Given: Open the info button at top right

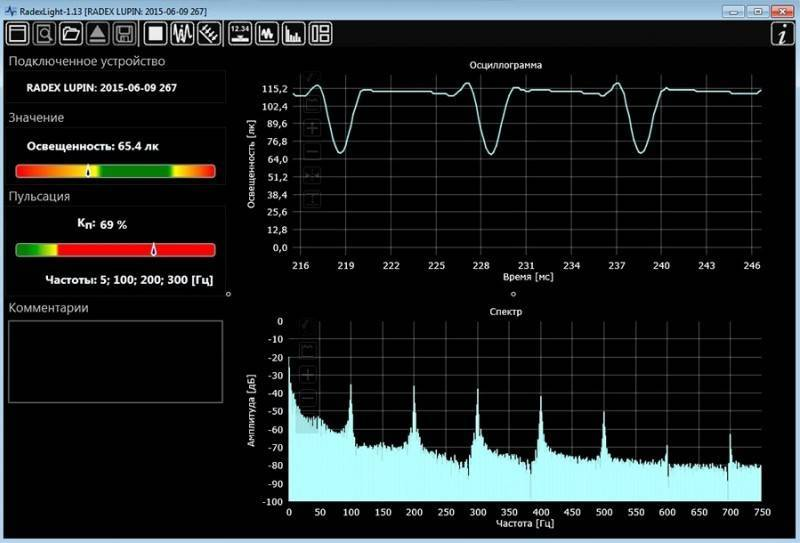Looking at the screenshot, I should [781, 34].
